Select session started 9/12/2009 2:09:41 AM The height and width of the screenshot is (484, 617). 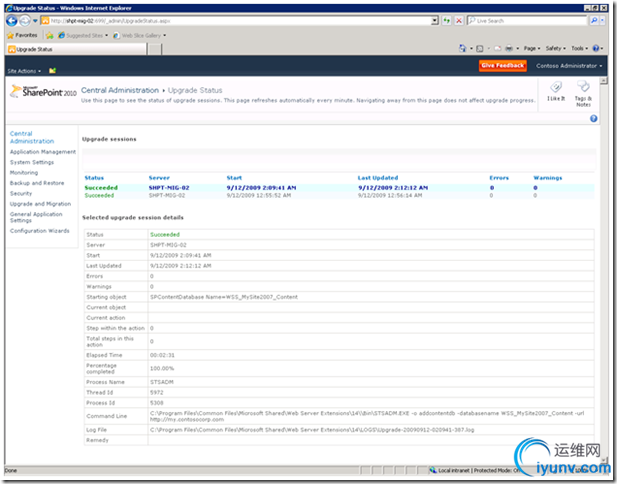(x=339, y=188)
